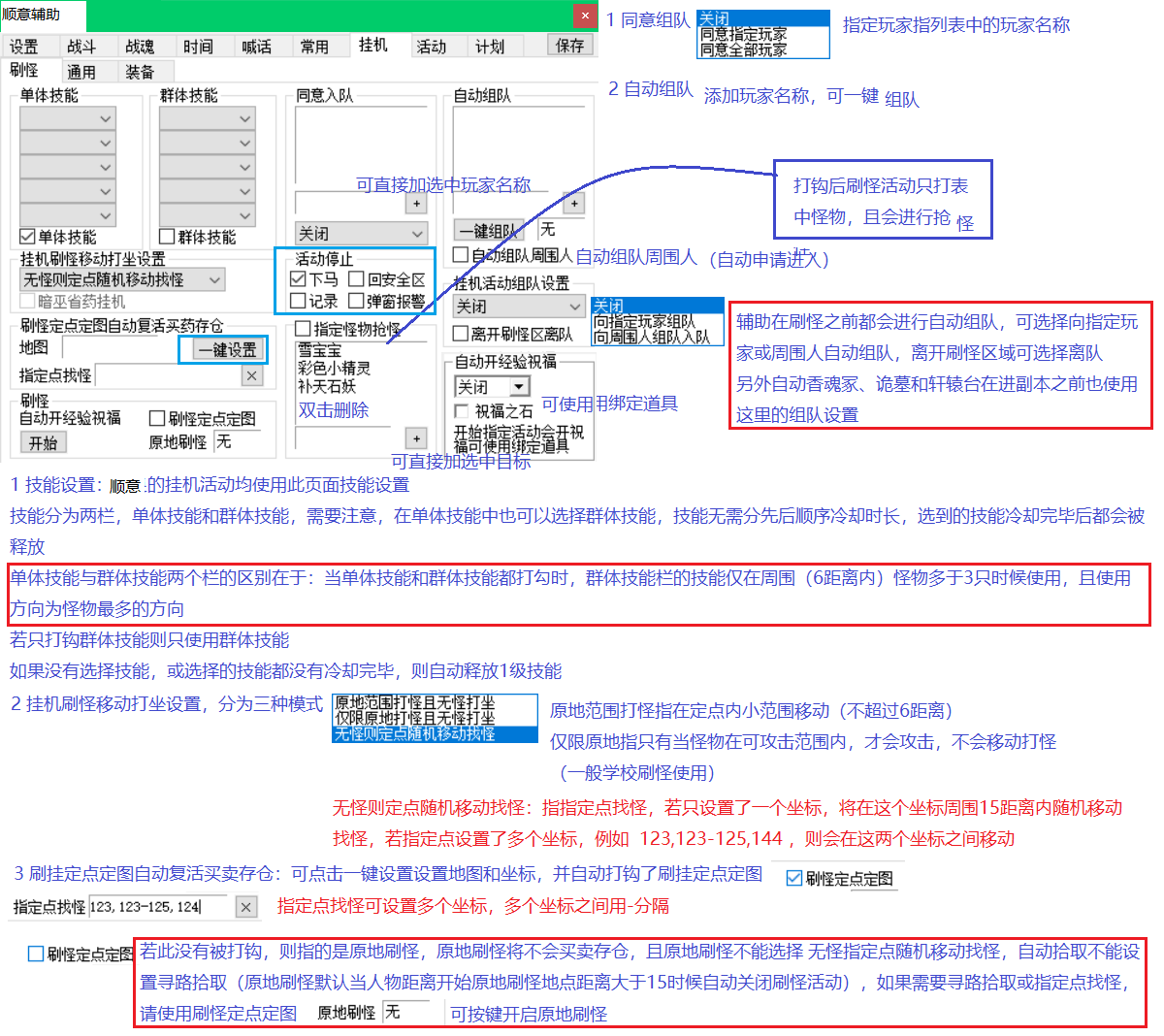Check the 指定怪物抢怪 box

click(x=303, y=329)
